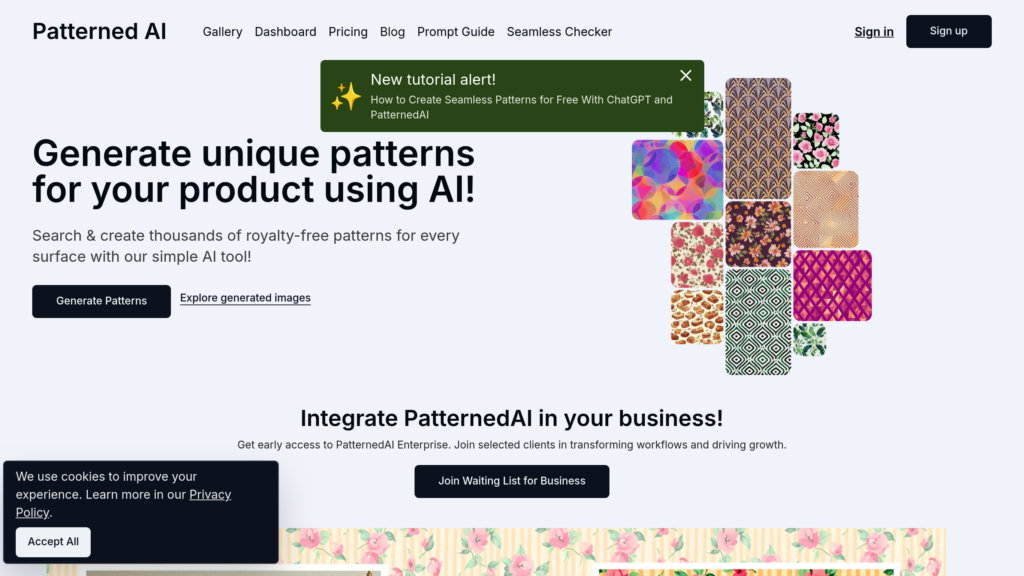Click Join Waiting List for Business
The width and height of the screenshot is (1024, 576).
[x=511, y=481]
